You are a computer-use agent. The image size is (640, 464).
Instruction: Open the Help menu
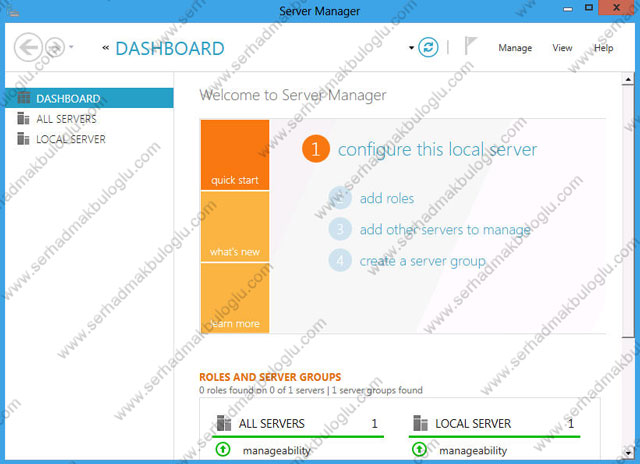click(x=603, y=48)
